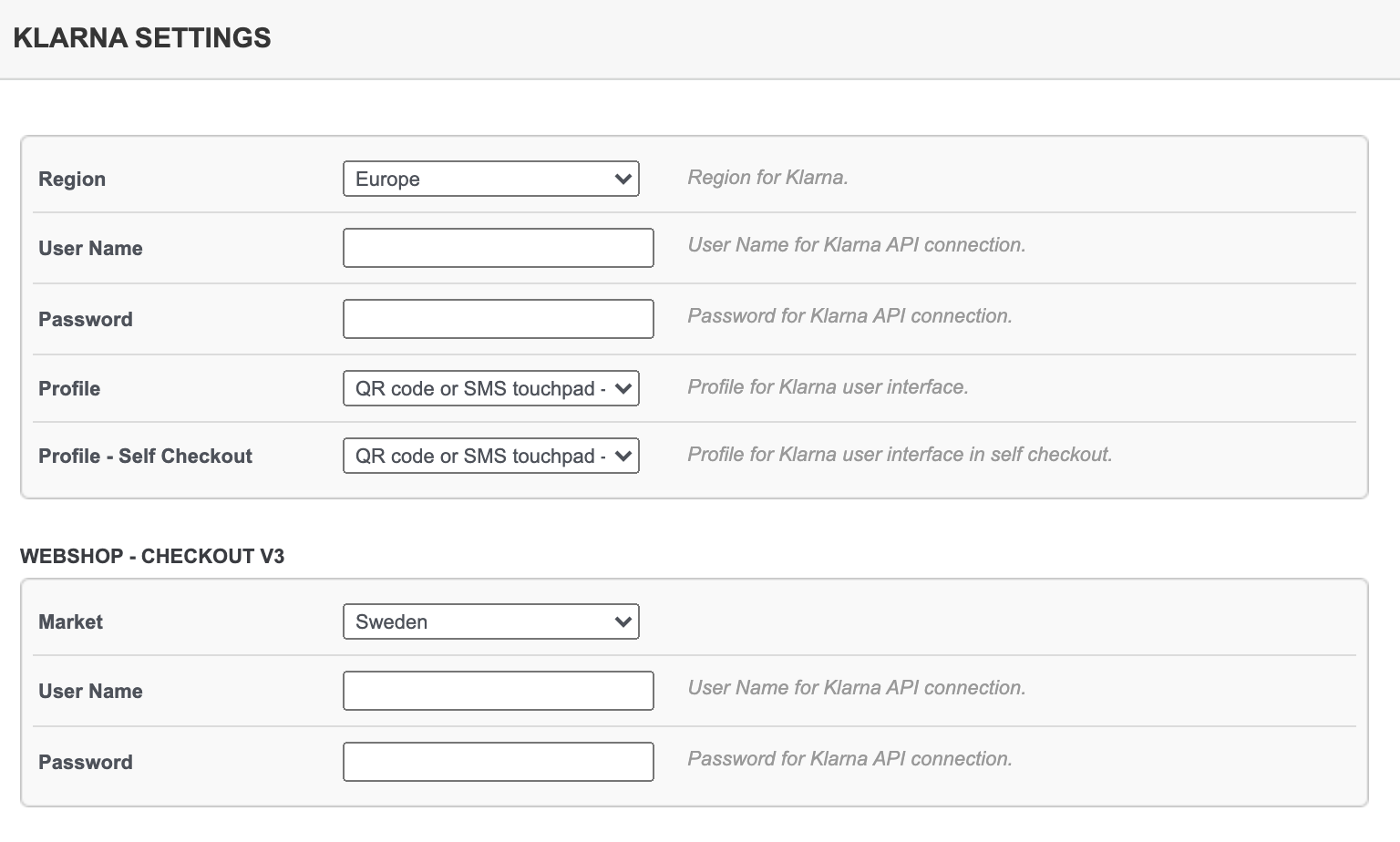
Task: Click Webshop 'User Name for Klarna API connection.' hint
Action: (857, 688)
